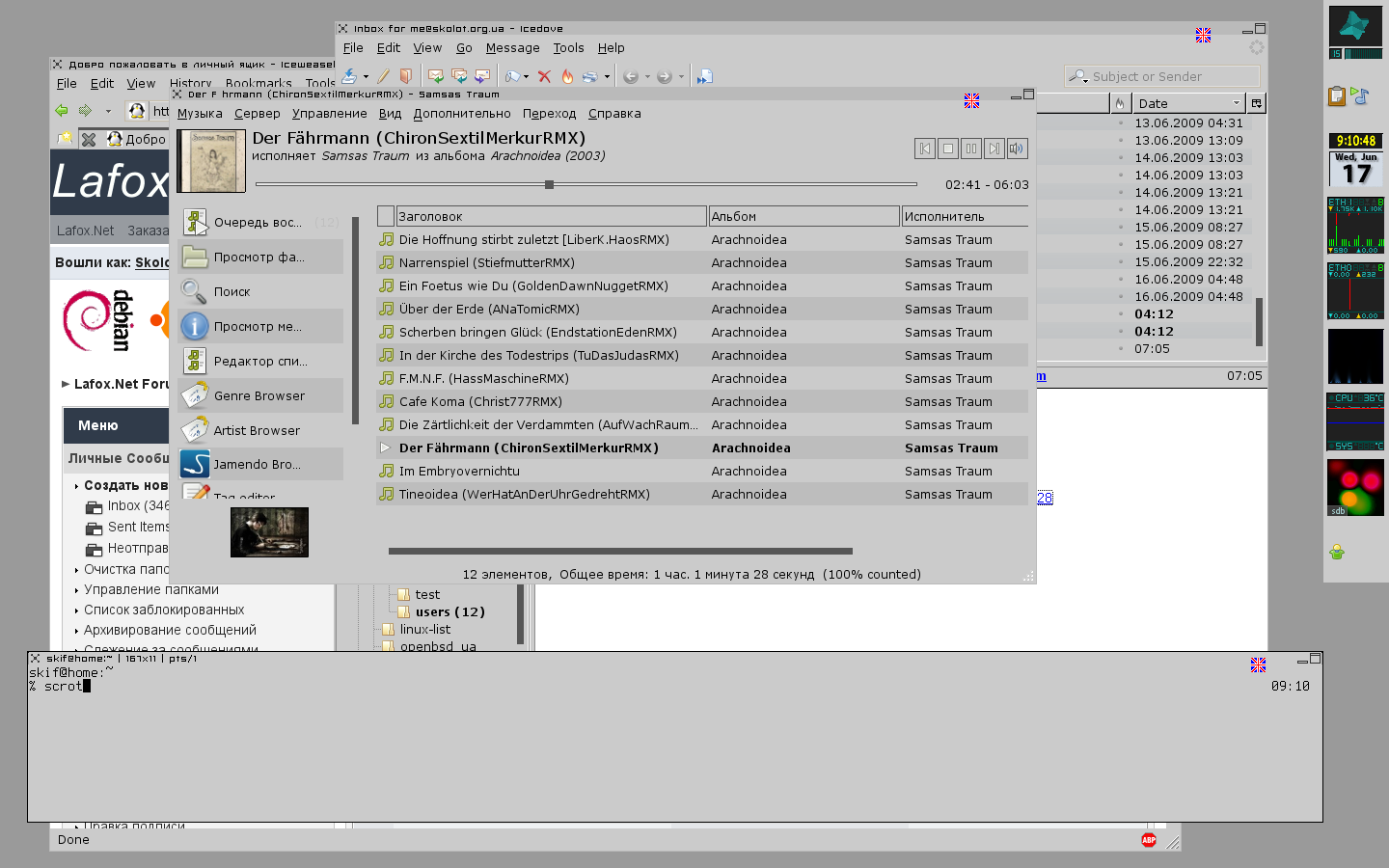Open the column picker icon beside Date header

tap(1256, 103)
